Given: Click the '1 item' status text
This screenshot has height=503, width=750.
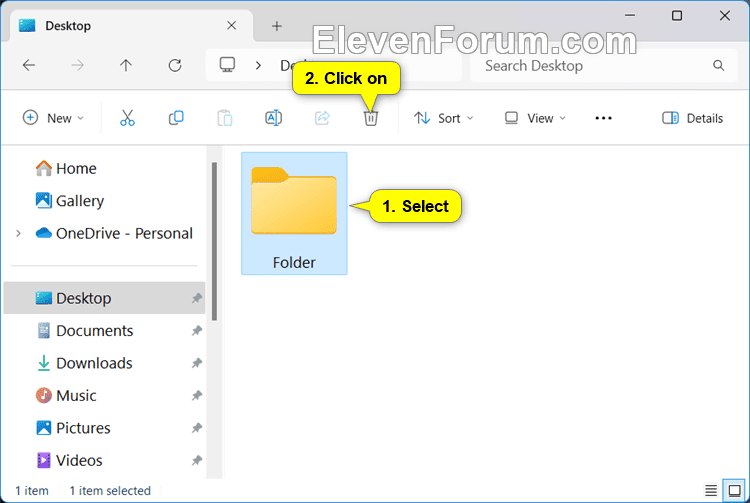Looking at the screenshot, I should (32, 491).
